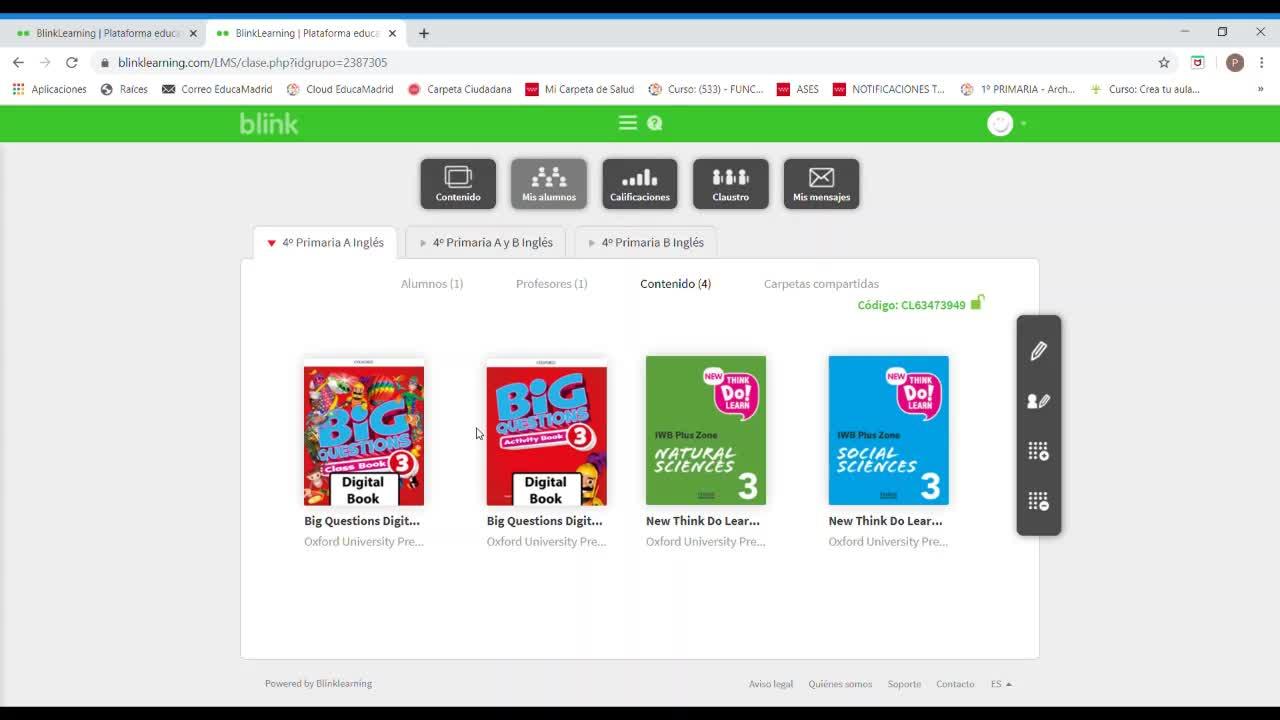Open the Aplicaciones apps shortcut
The width and height of the screenshot is (1280, 720).
point(49,89)
